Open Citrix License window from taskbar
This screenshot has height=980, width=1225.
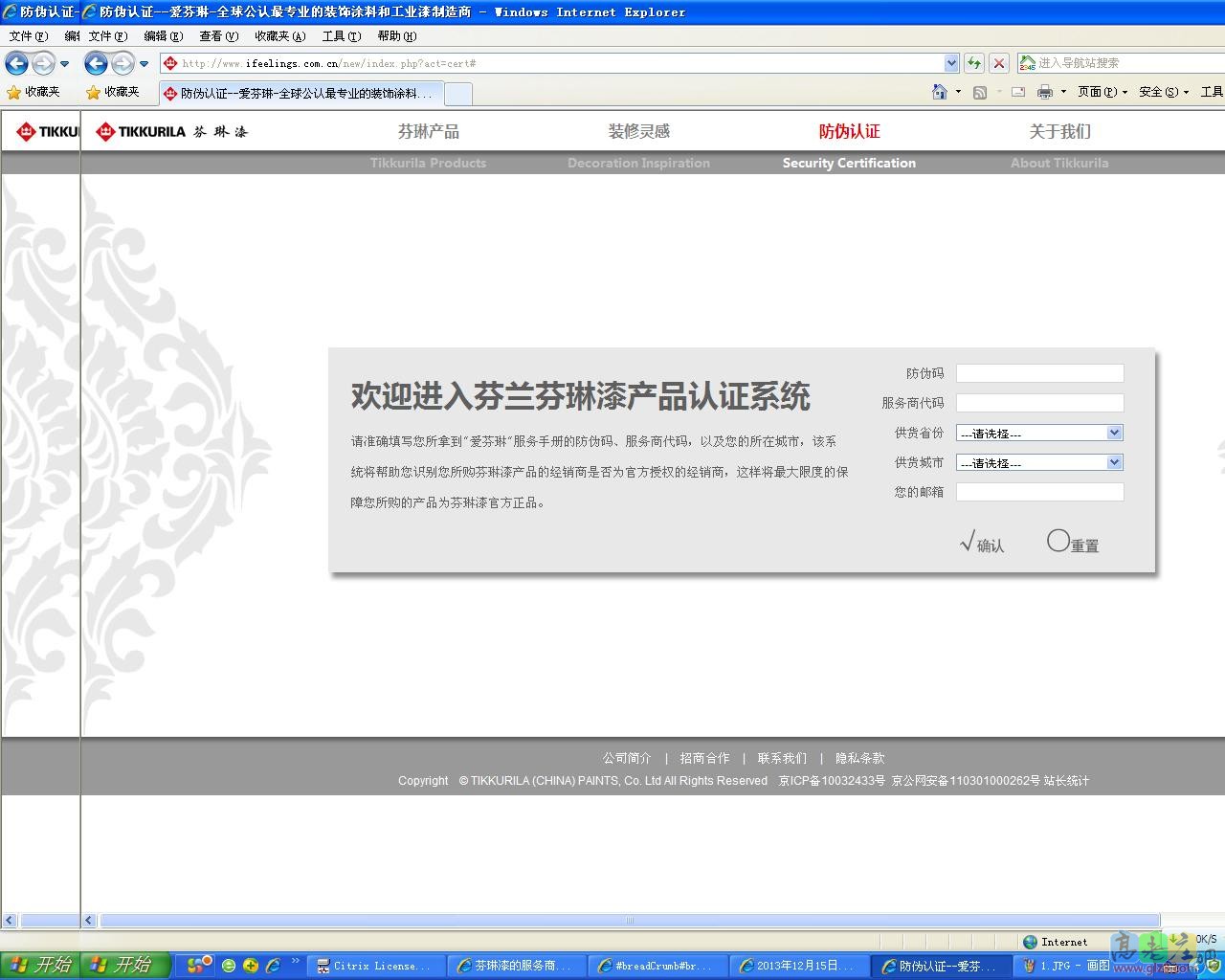coord(378,966)
